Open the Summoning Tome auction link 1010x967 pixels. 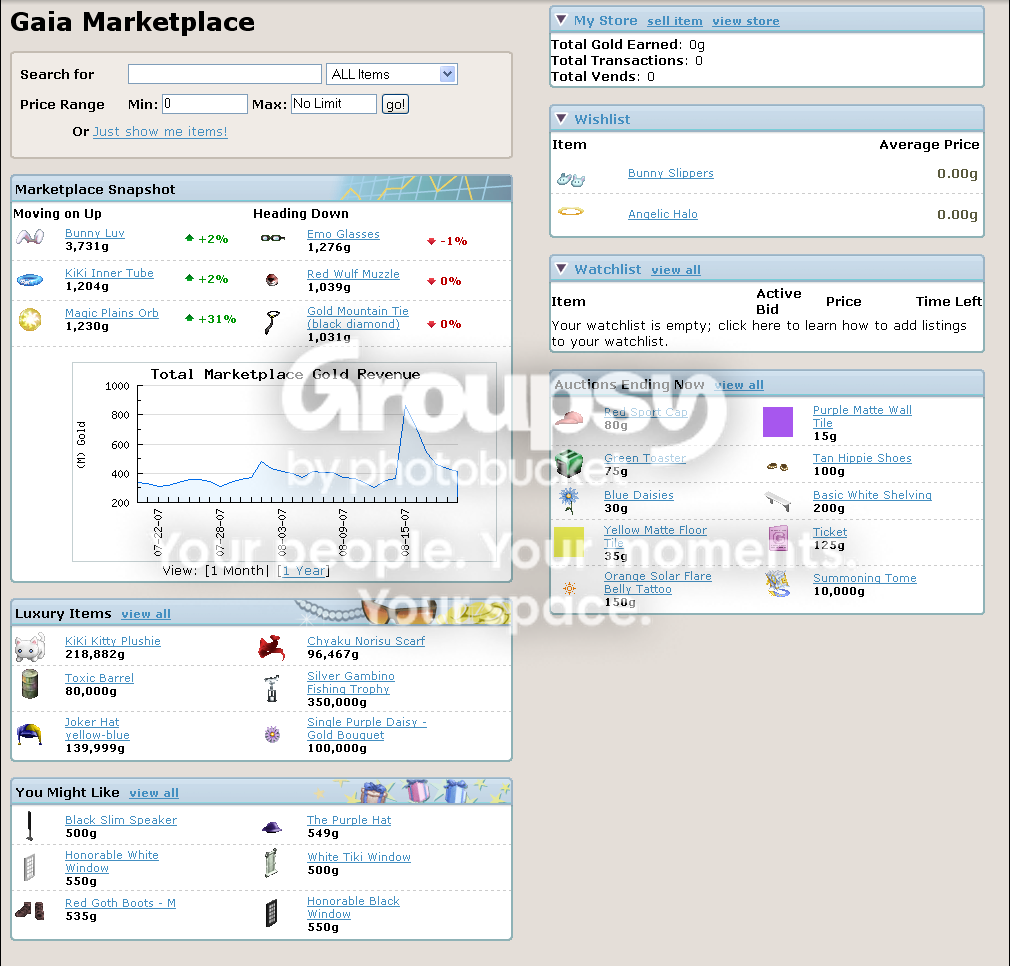[864, 578]
